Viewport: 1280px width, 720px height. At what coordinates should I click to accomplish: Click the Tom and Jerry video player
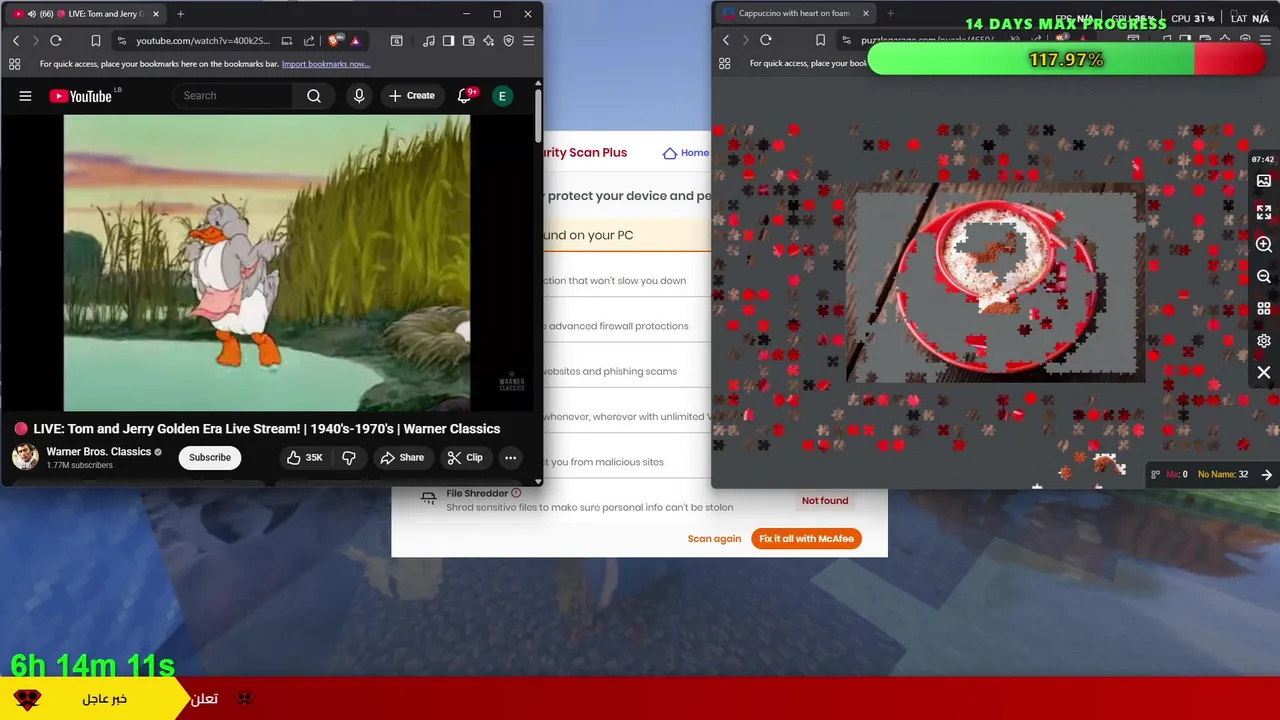pos(267,263)
